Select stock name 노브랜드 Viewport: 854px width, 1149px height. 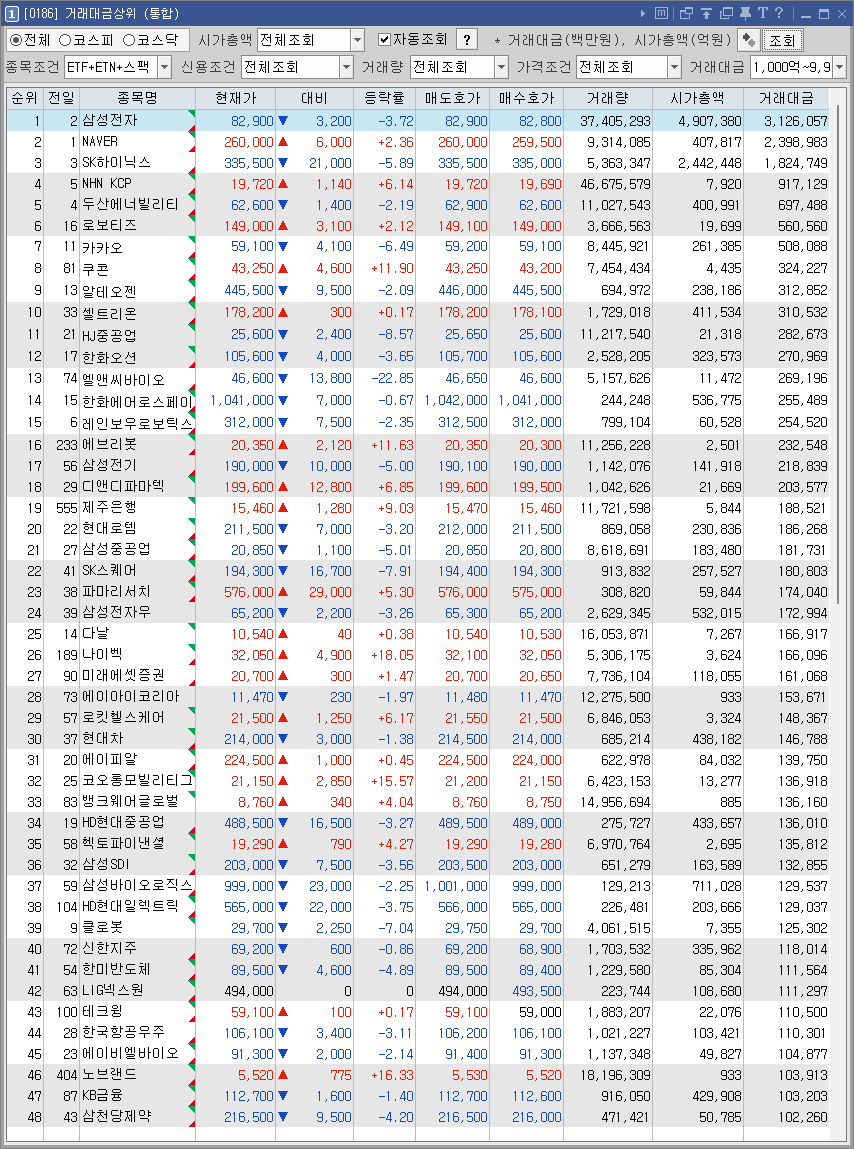tap(109, 1074)
